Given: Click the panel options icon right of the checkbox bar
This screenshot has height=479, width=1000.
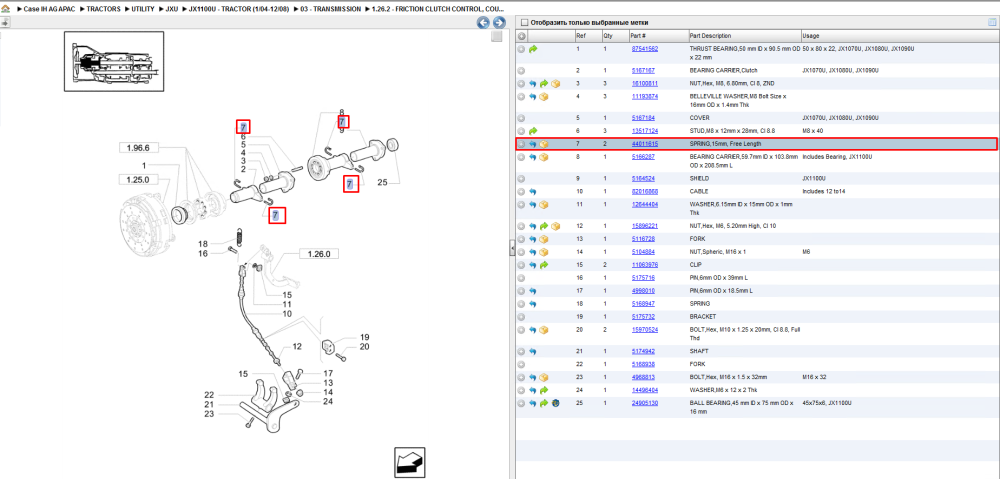Looking at the screenshot, I should [992, 22].
